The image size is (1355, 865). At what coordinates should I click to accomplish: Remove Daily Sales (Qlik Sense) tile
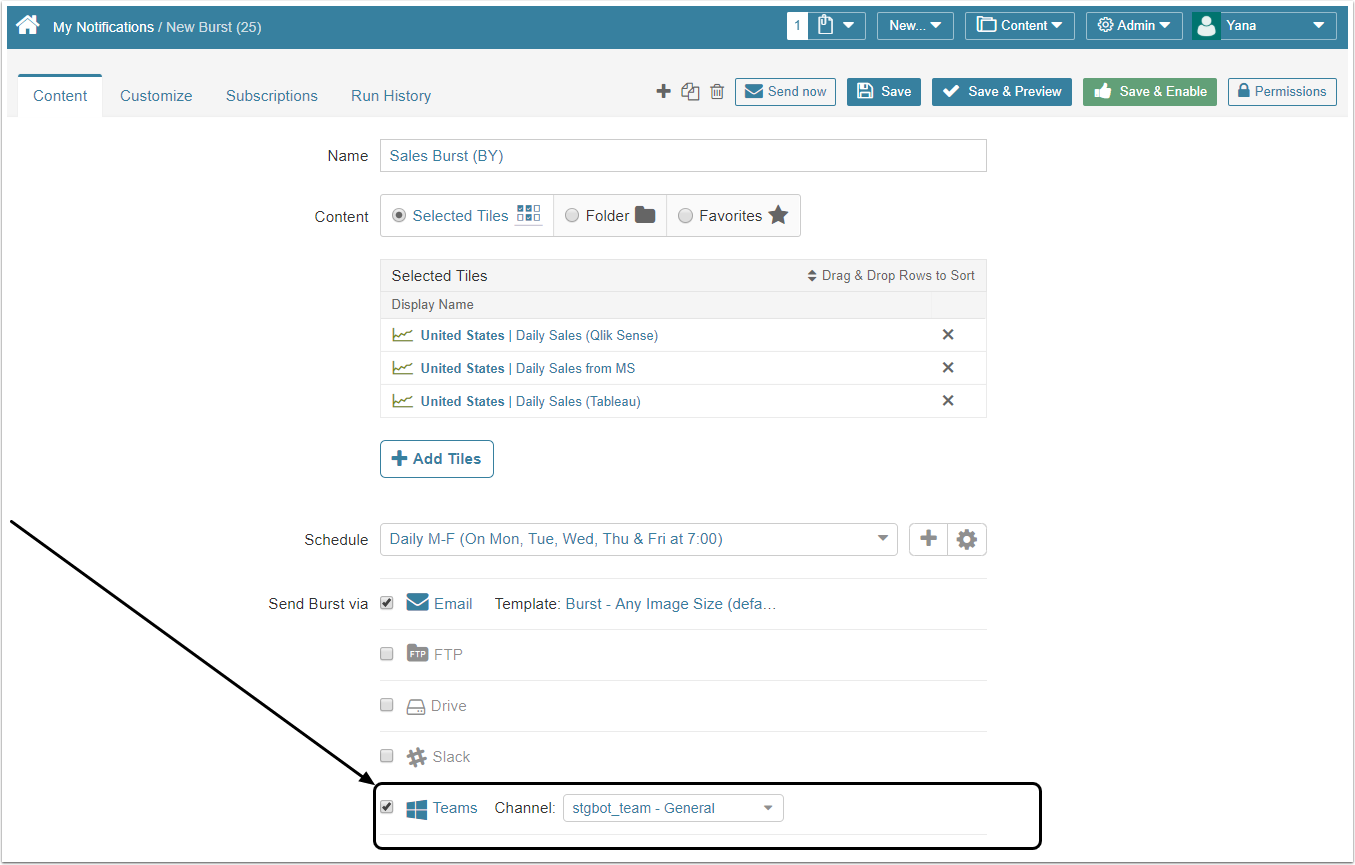(x=948, y=335)
